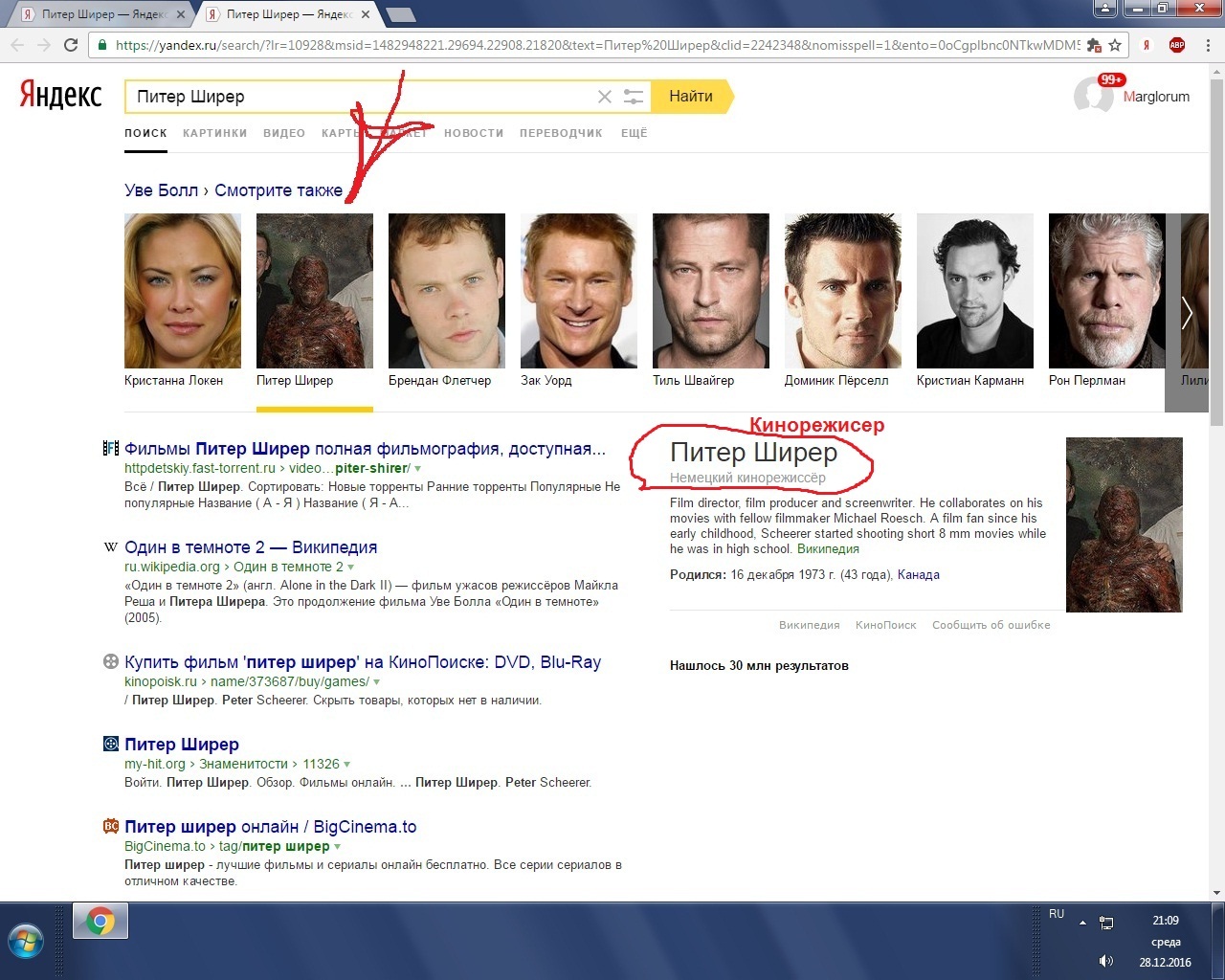The width and height of the screenshot is (1225, 980).
Task: Open the Уве Болл link
Action: pos(161,190)
